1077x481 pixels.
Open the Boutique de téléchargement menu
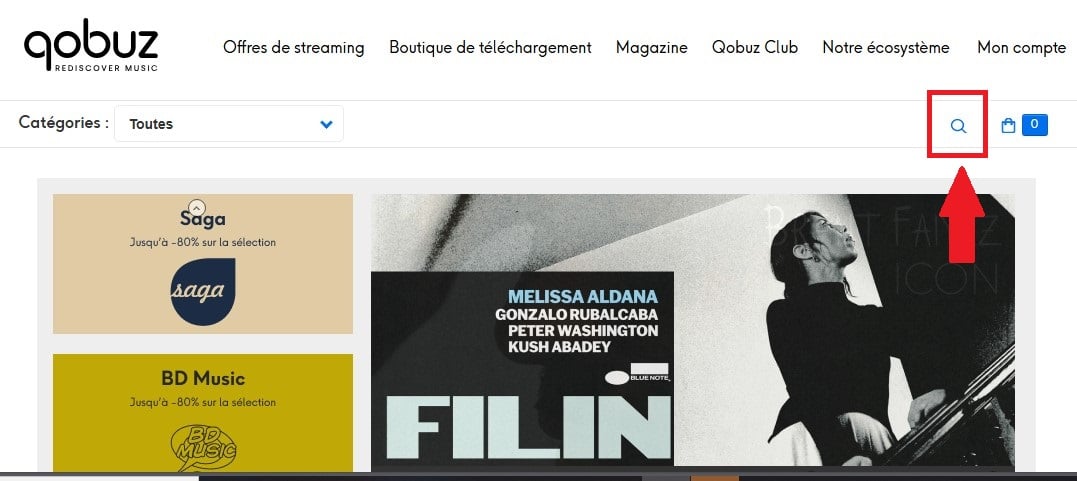[490, 47]
